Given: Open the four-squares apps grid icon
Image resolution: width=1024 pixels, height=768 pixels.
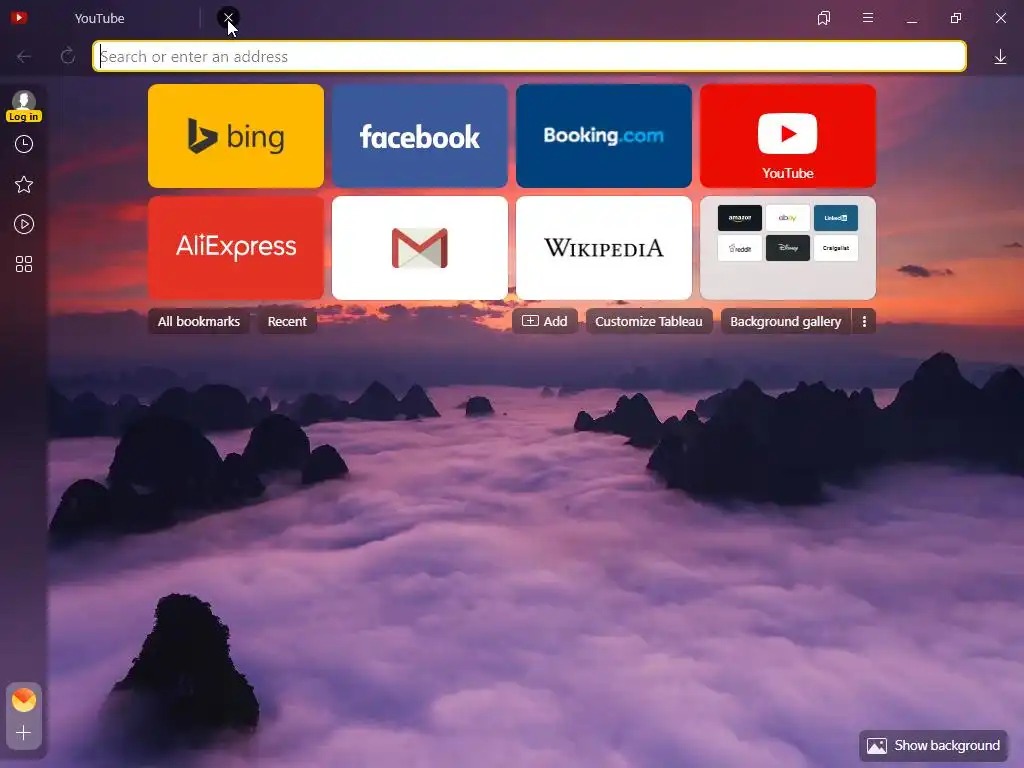Looking at the screenshot, I should pos(24,264).
